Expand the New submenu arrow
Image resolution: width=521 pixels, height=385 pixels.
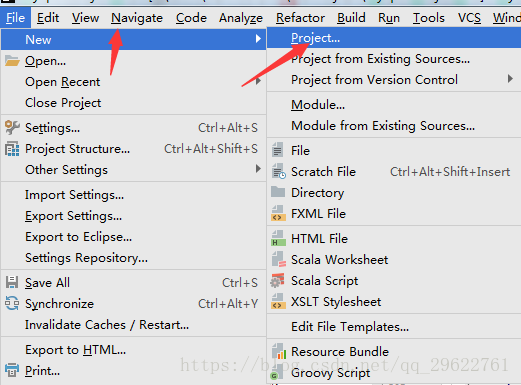(x=258, y=39)
